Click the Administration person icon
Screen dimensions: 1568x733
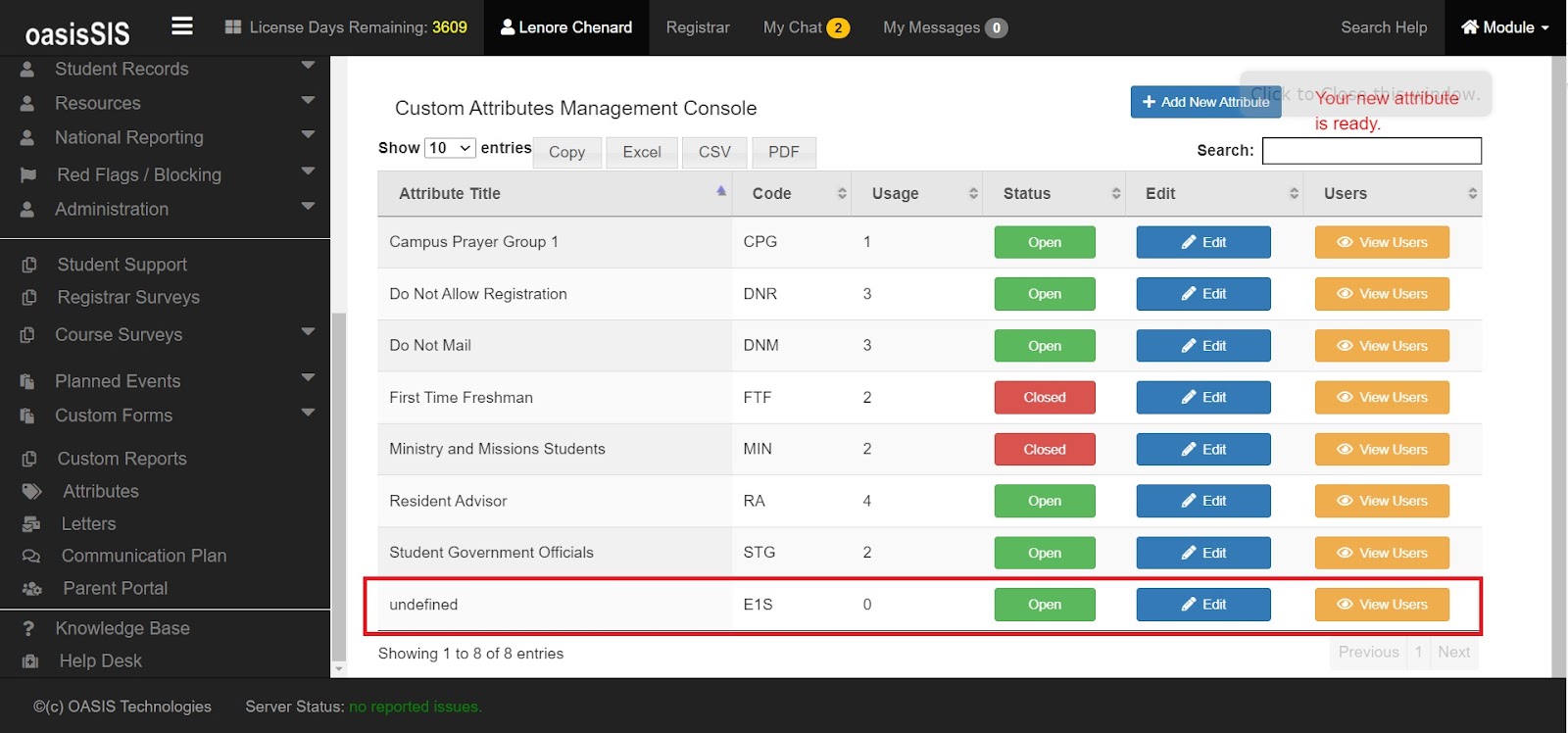tap(27, 210)
